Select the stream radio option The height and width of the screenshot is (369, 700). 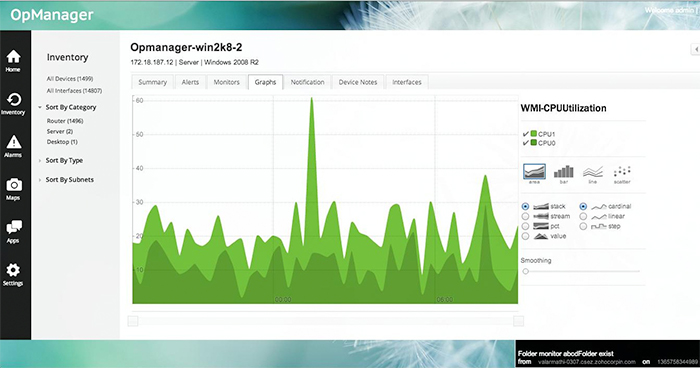(x=525, y=216)
